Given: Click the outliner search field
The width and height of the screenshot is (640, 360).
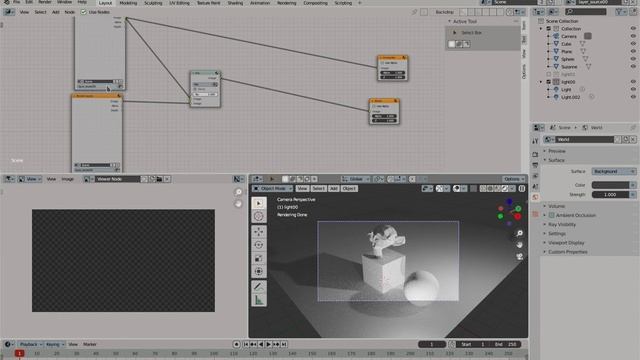Looking at the screenshot, I should pyautogui.click(x=585, y=12).
